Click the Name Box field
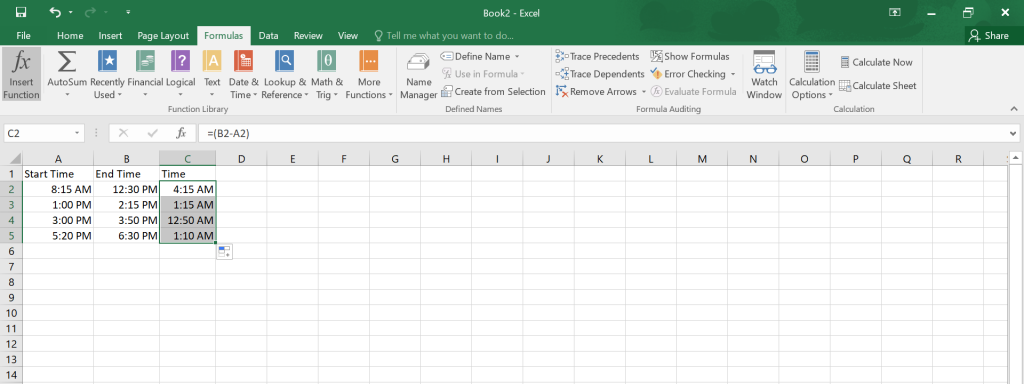 click(x=38, y=133)
